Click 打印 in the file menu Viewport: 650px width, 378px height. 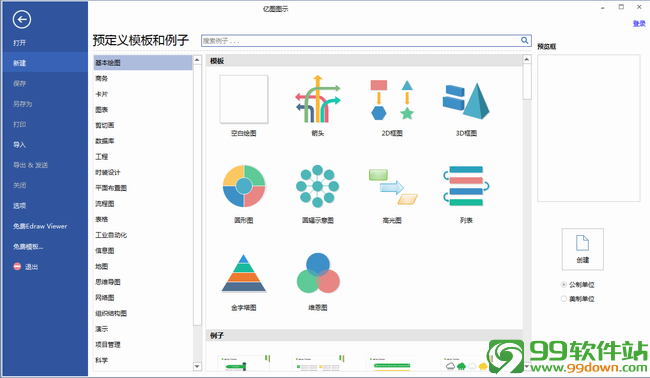(x=19, y=124)
